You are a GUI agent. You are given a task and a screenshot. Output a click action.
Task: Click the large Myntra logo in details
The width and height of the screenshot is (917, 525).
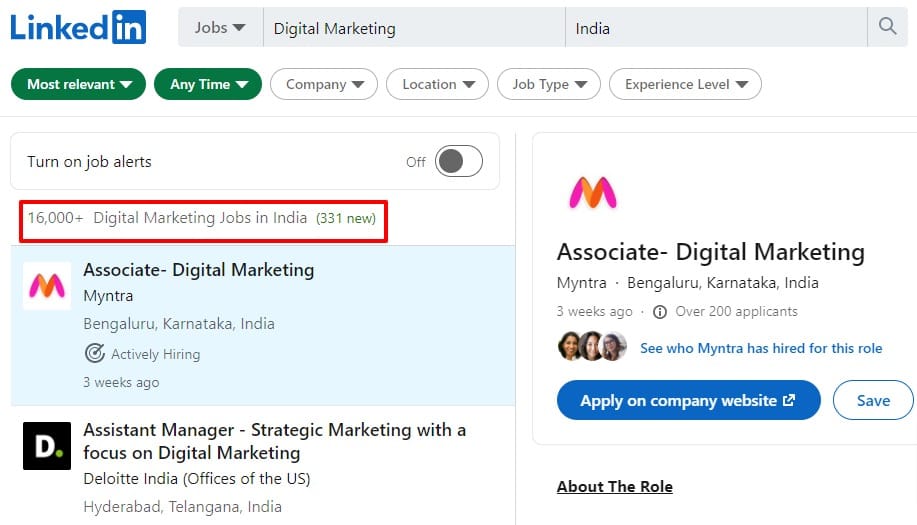tap(593, 193)
